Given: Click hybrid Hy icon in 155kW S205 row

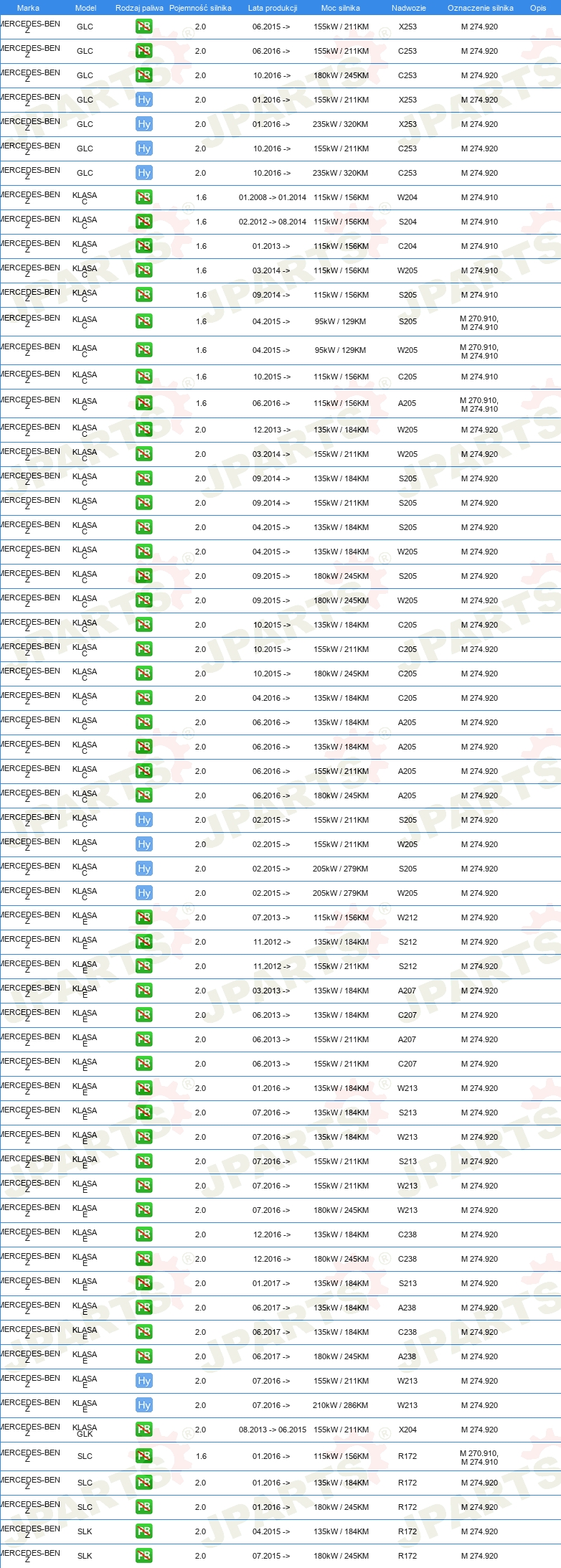Looking at the screenshot, I should [x=143, y=821].
